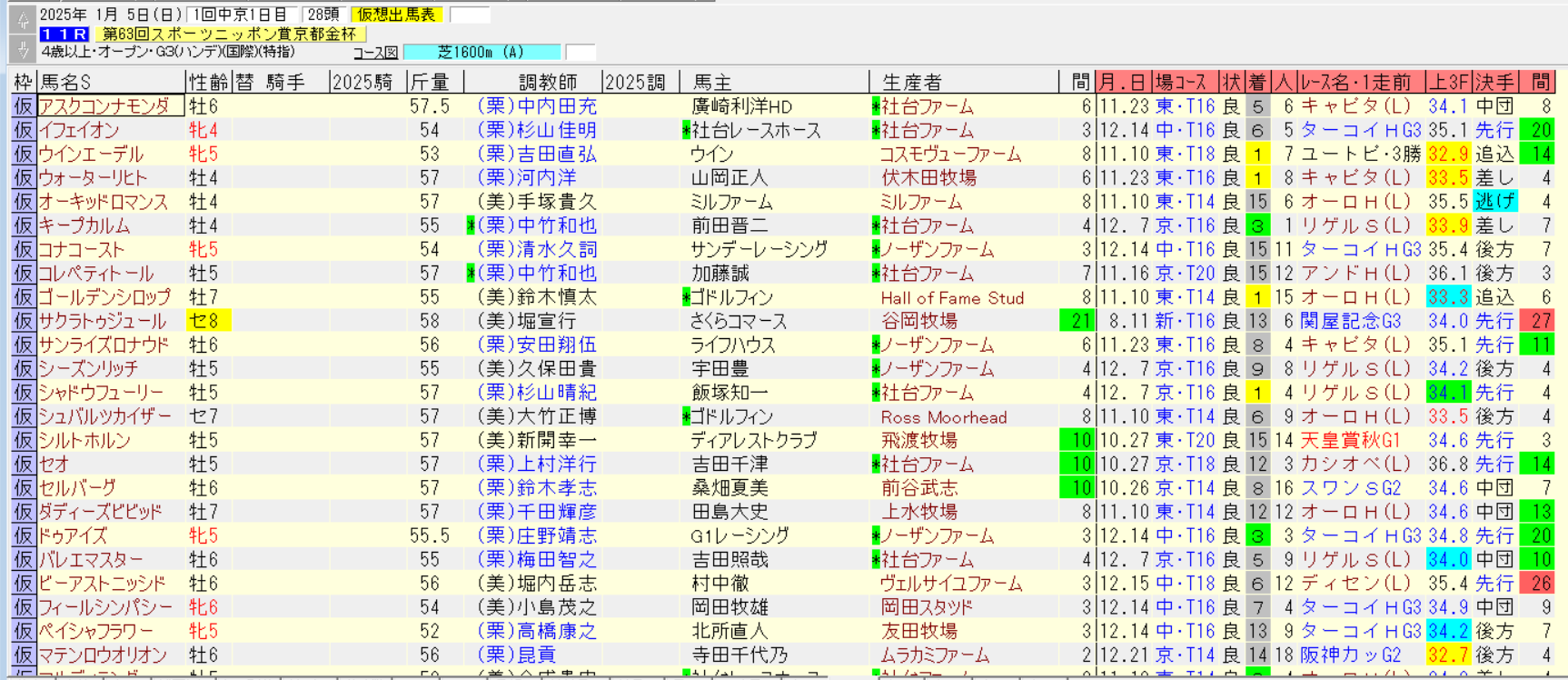Click the 逃げ running-style cell
This screenshot has width=1568, height=680.
pyautogui.click(x=1494, y=202)
